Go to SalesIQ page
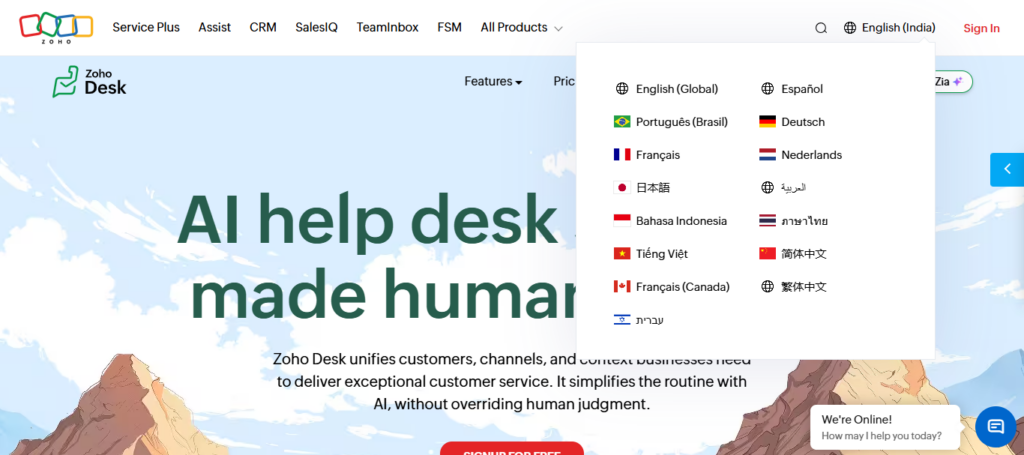The width and height of the screenshot is (1024, 455). [316, 27]
